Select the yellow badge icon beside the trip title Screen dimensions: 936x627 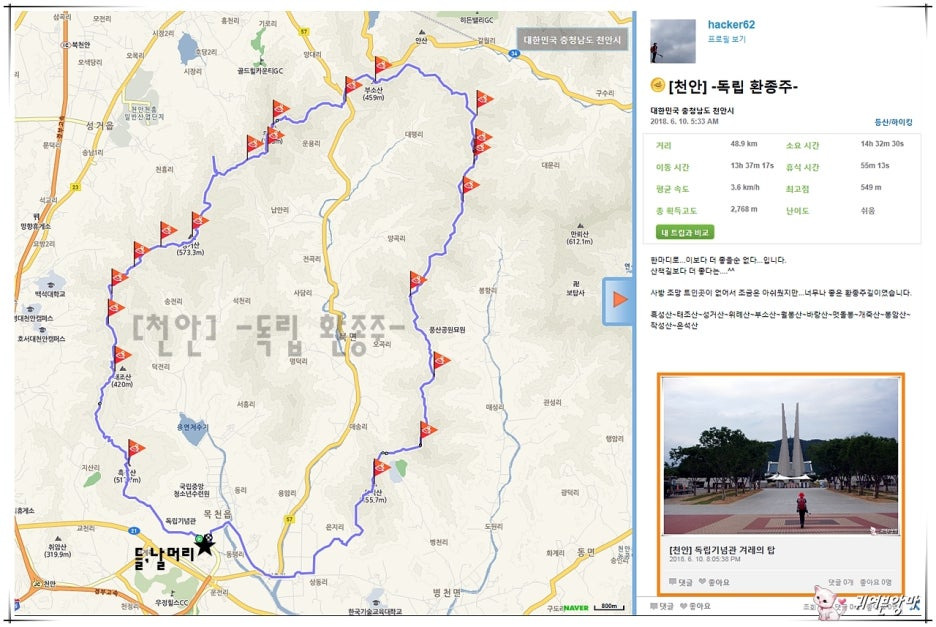point(657,85)
